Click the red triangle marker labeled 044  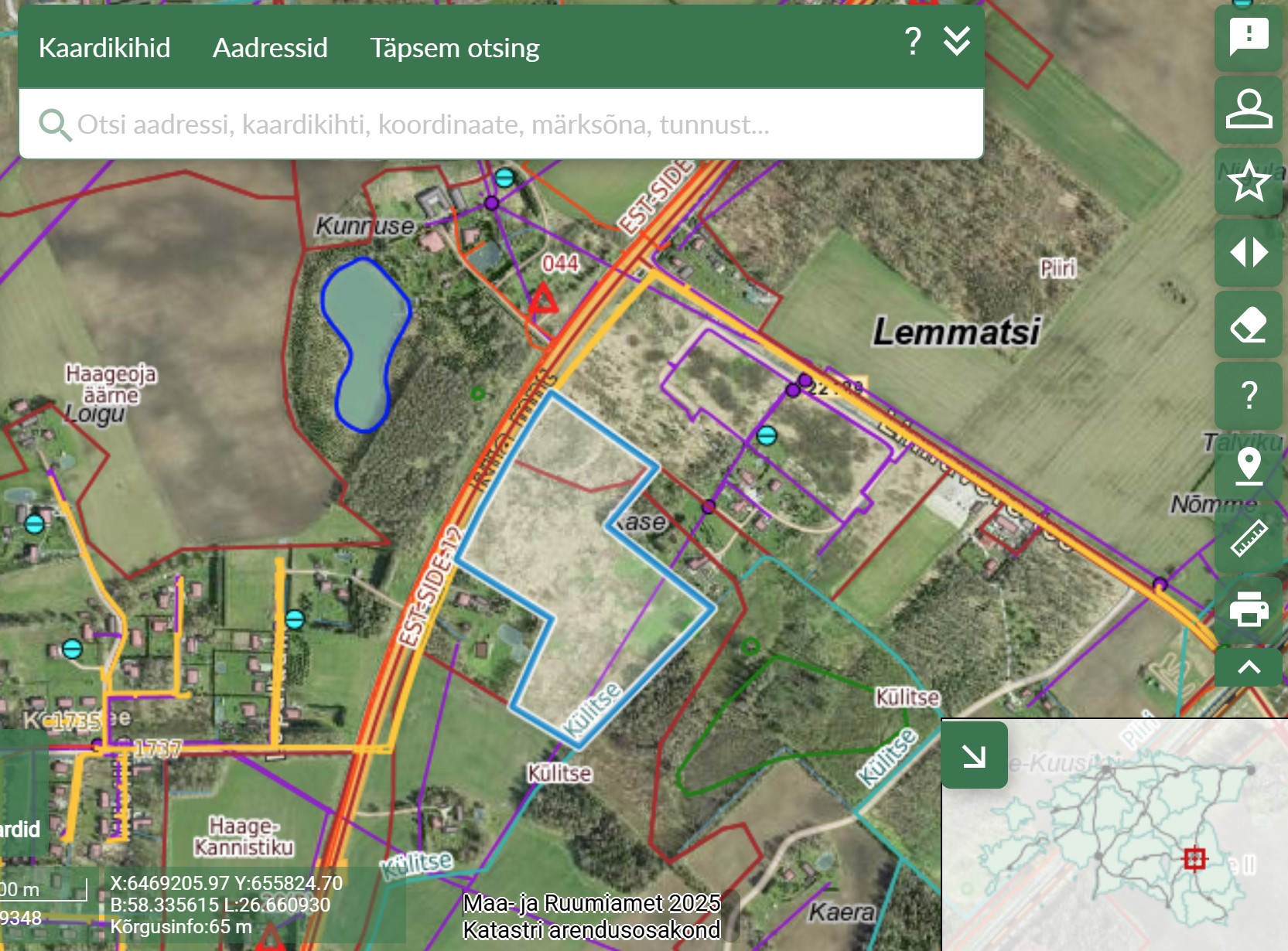(x=543, y=299)
